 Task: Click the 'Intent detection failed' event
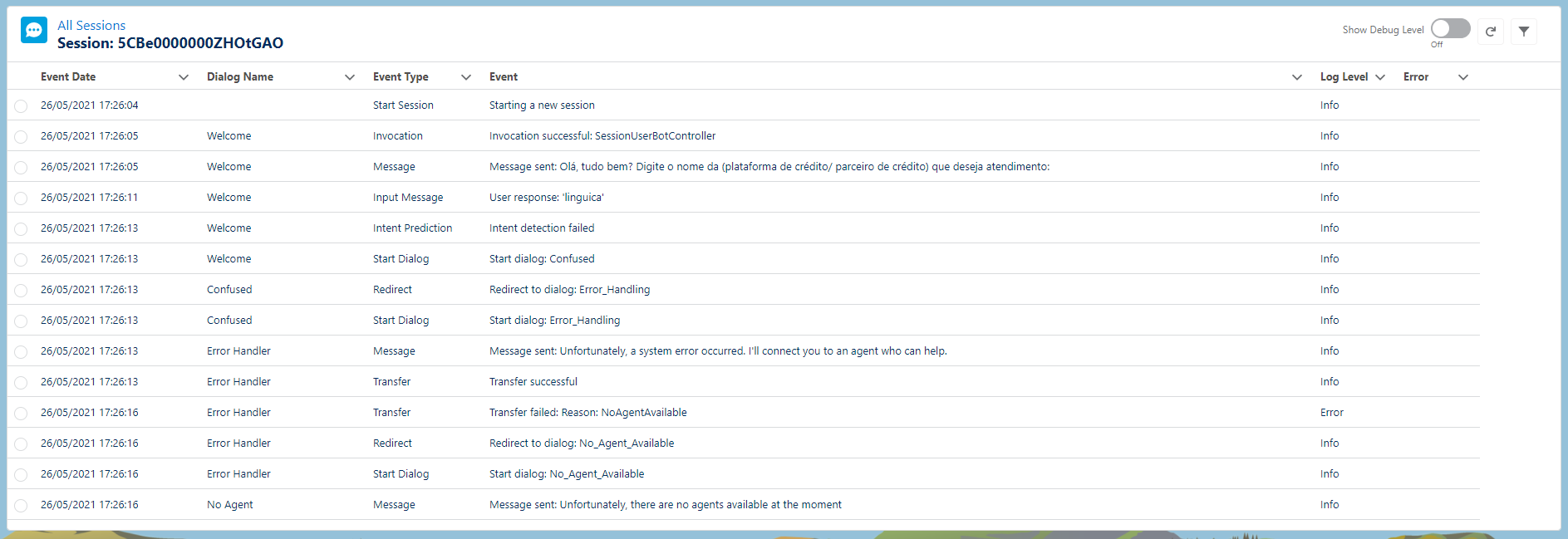pos(542,228)
